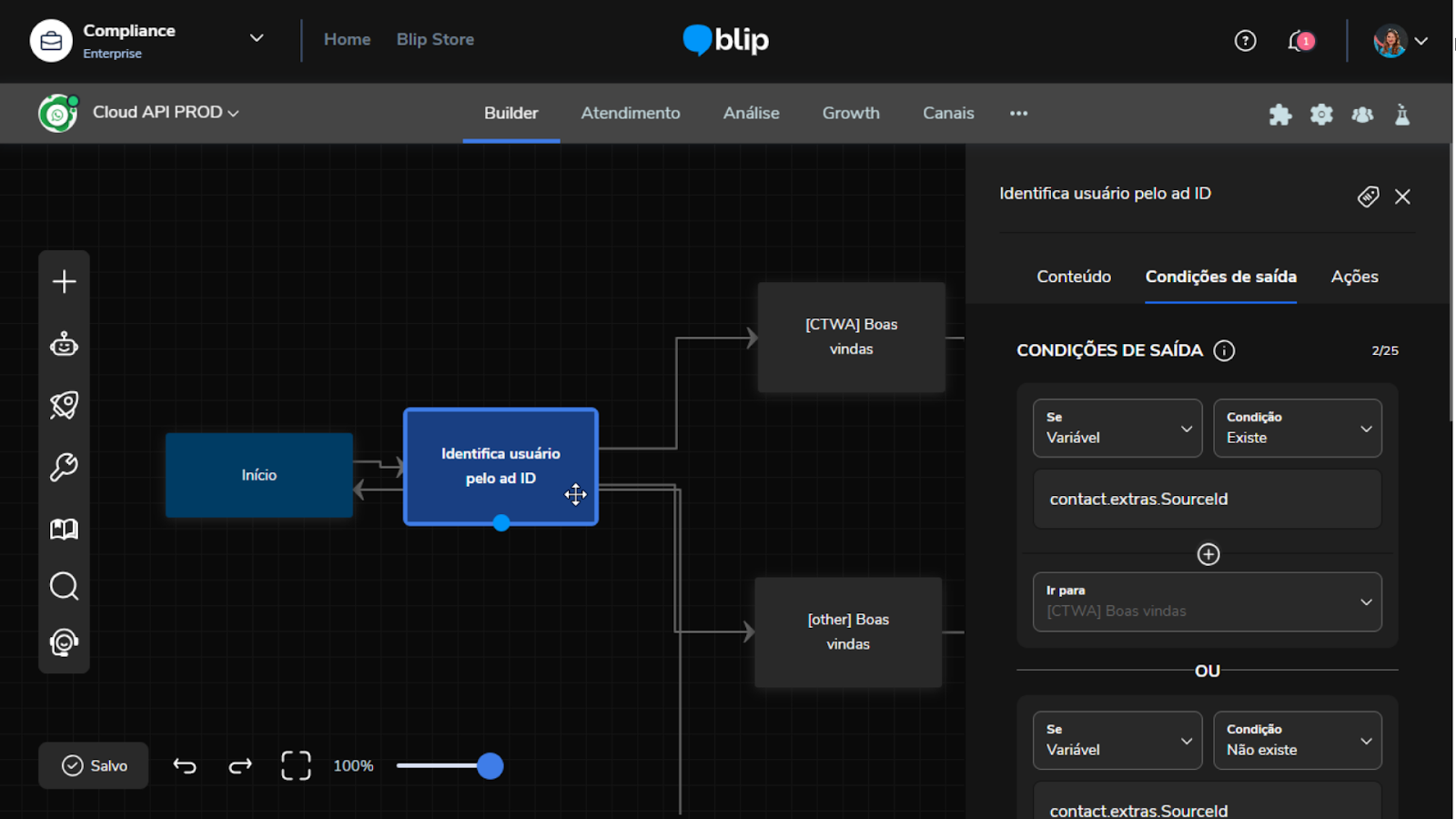This screenshot has width=1456, height=819.
Task: Open the help question mark icon
Action: pos(1245,41)
